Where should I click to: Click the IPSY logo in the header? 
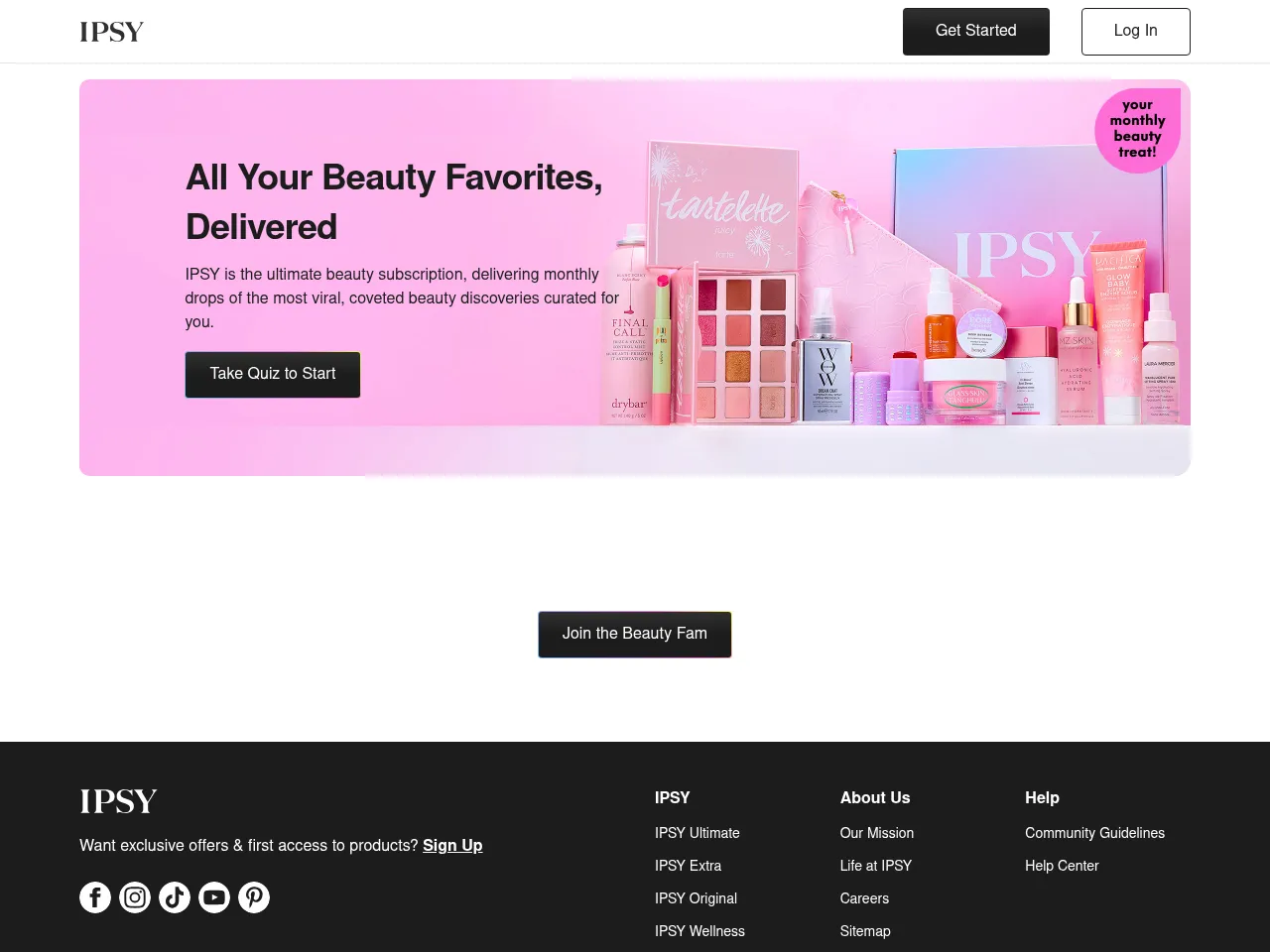111,31
